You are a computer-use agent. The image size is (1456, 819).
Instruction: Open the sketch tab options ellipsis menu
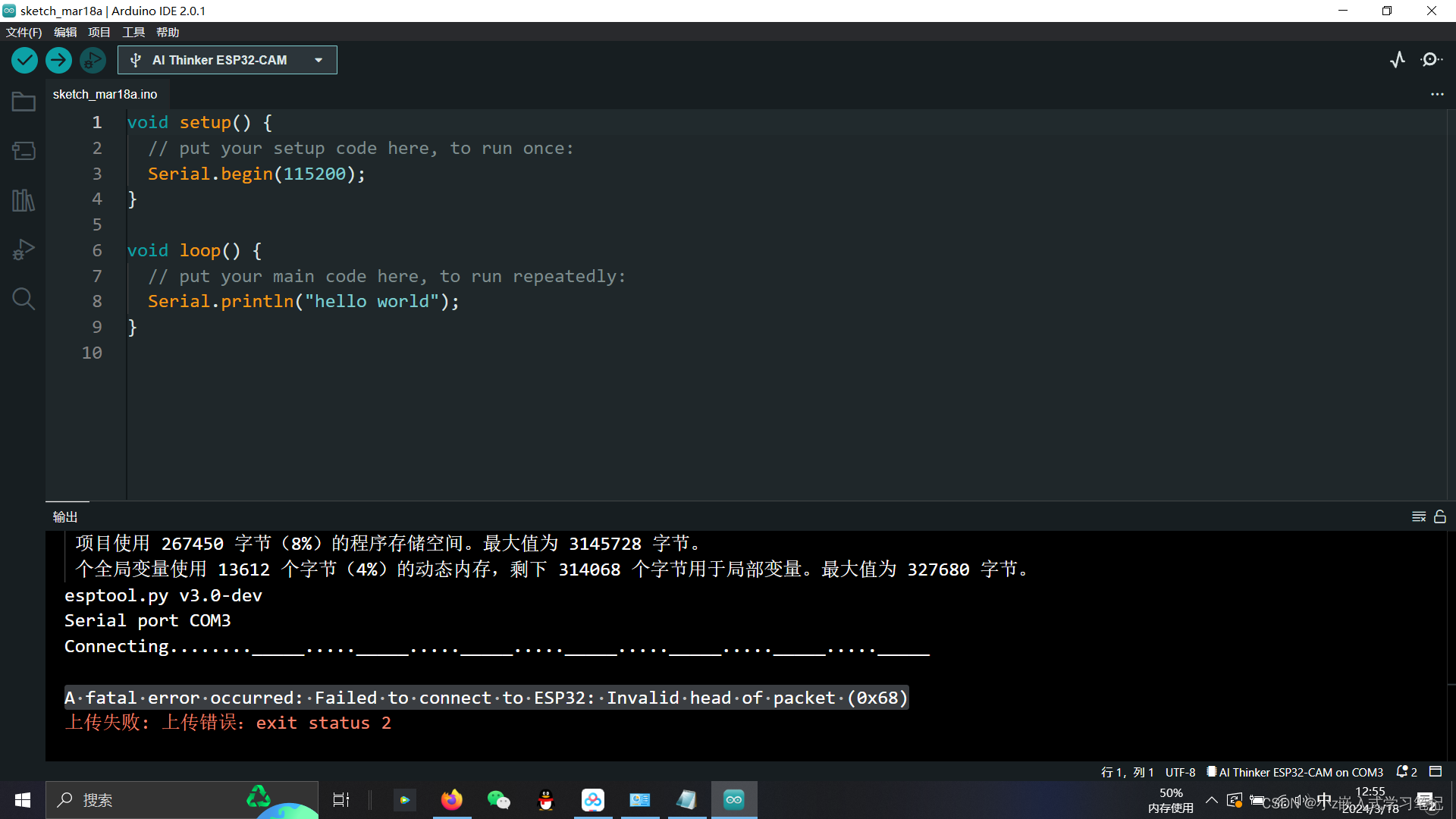pyautogui.click(x=1438, y=94)
